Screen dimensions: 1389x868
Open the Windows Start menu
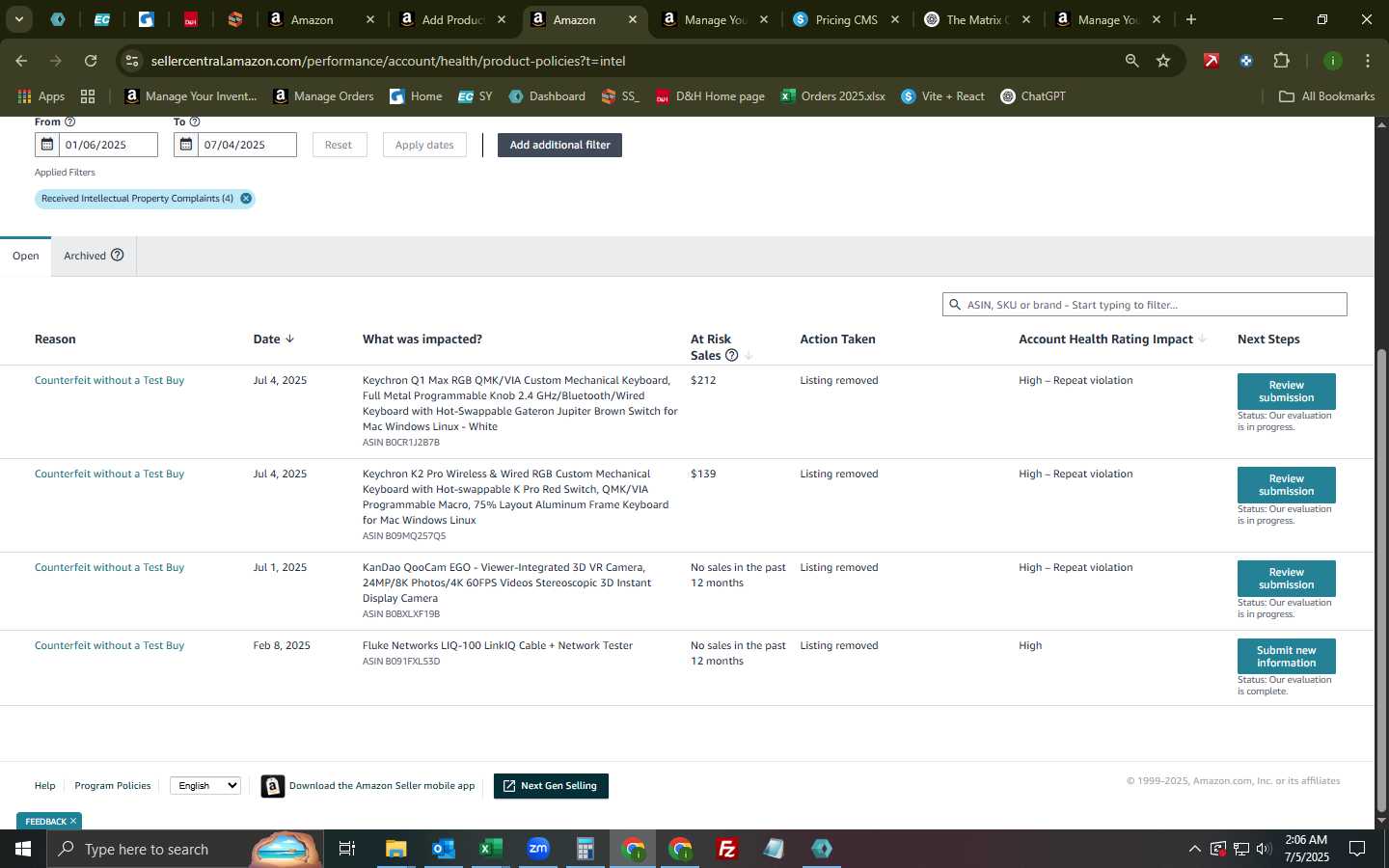click(23, 849)
